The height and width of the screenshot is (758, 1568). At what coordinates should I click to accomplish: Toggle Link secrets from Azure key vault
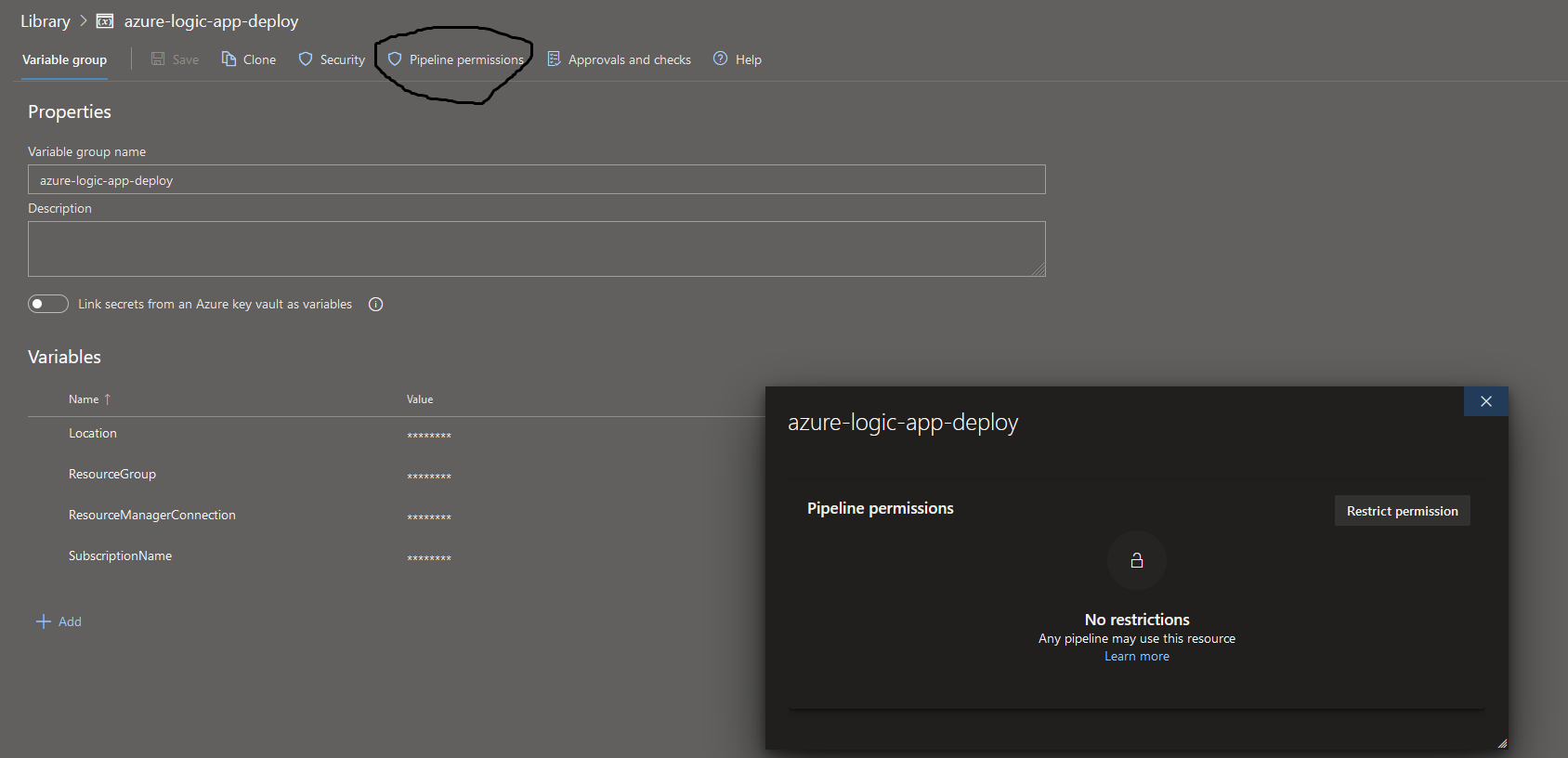pos(48,304)
